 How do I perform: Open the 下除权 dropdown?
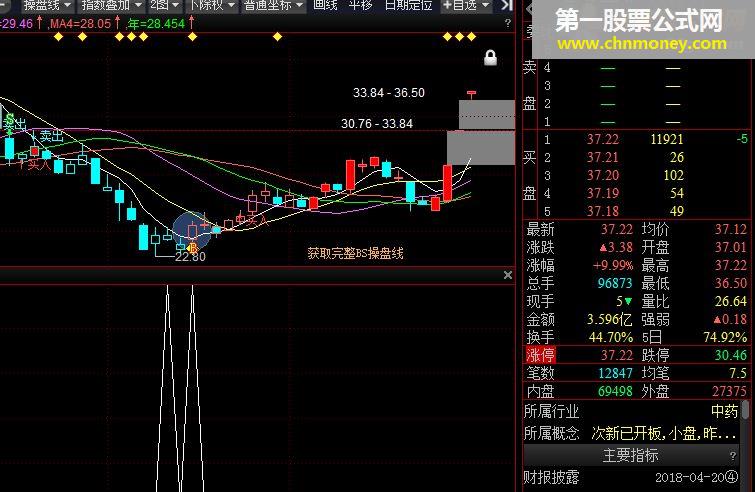212,5
